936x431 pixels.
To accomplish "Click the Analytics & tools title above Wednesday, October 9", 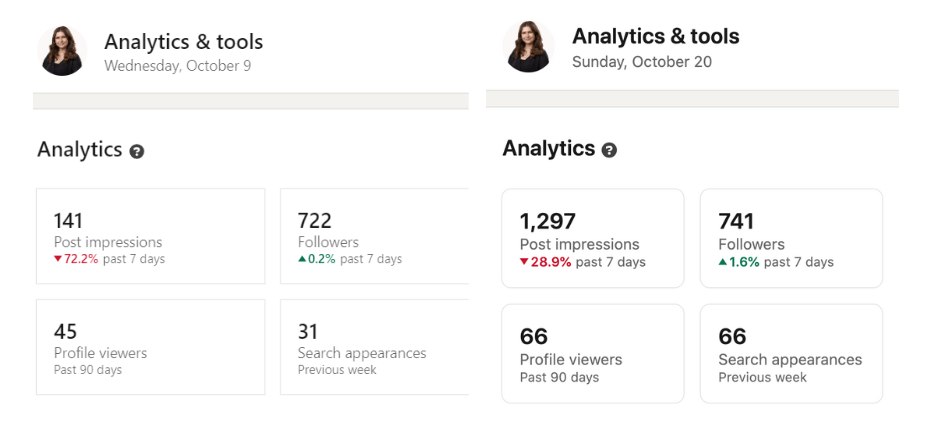I will [183, 42].
